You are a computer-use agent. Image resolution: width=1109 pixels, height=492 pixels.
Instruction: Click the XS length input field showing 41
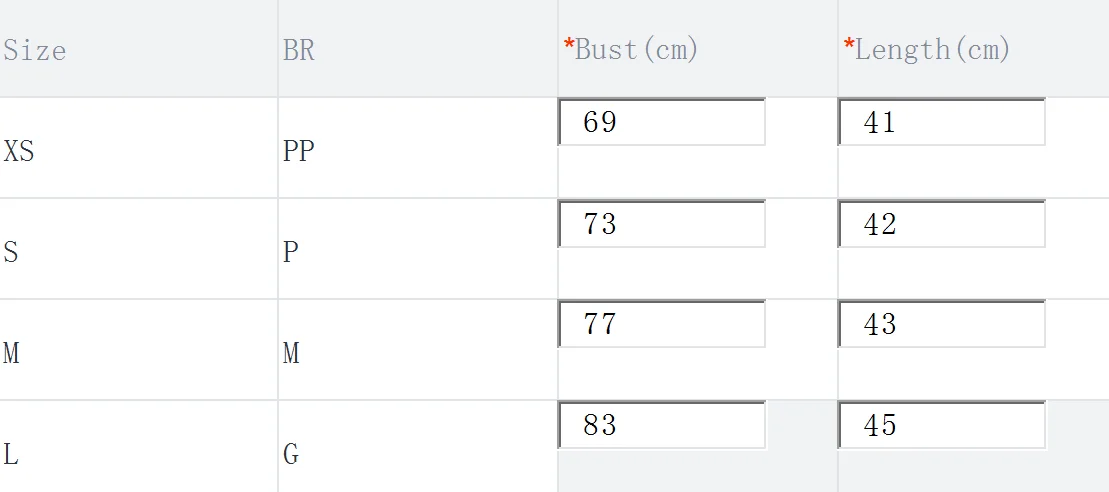(941, 123)
